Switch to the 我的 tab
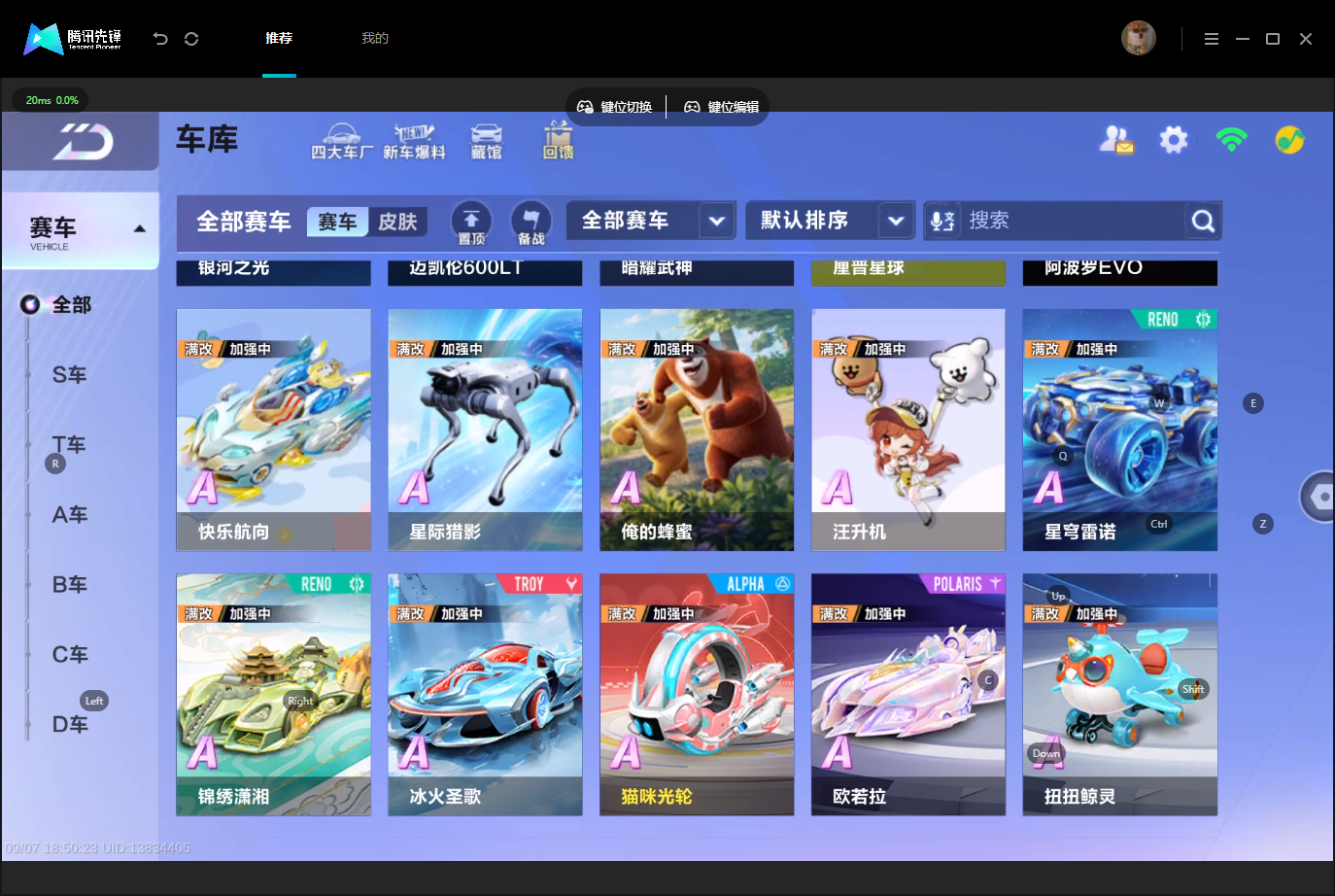 point(375,38)
